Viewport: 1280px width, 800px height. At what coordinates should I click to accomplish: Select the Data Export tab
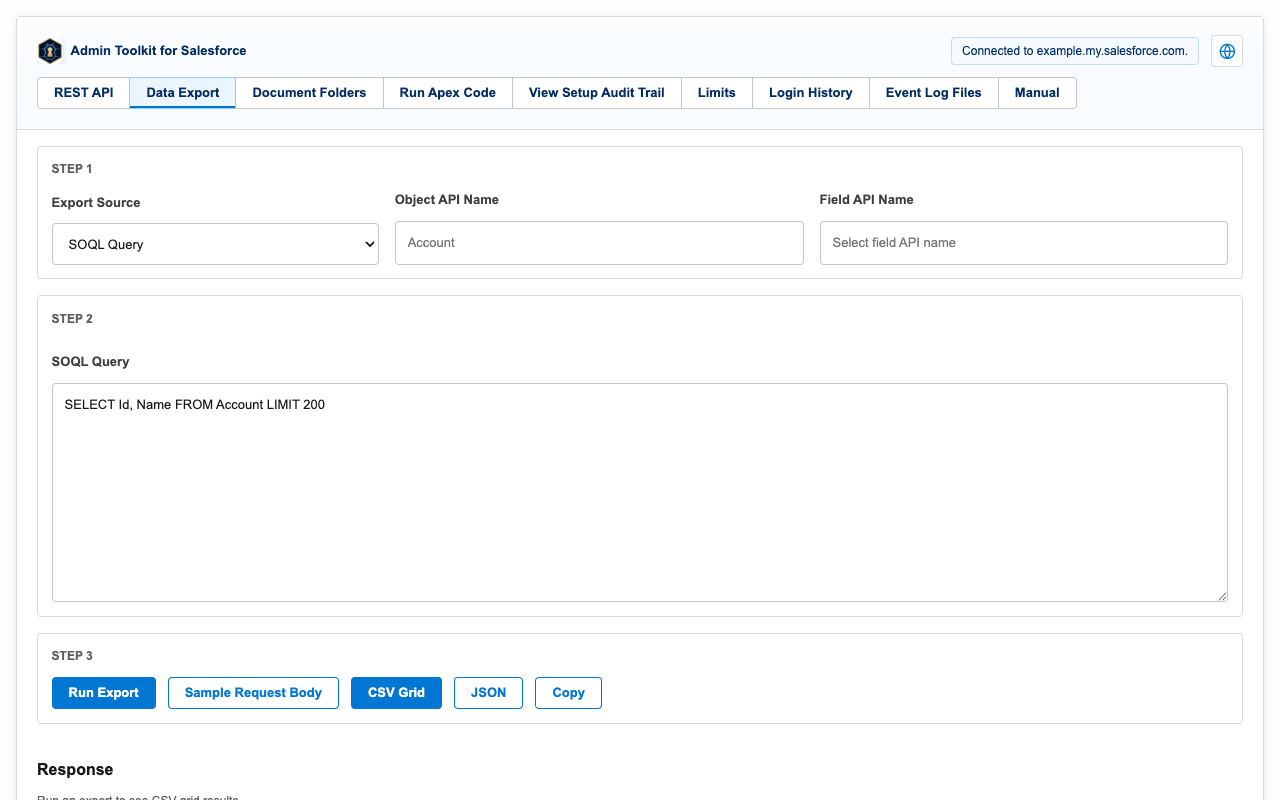(x=183, y=93)
